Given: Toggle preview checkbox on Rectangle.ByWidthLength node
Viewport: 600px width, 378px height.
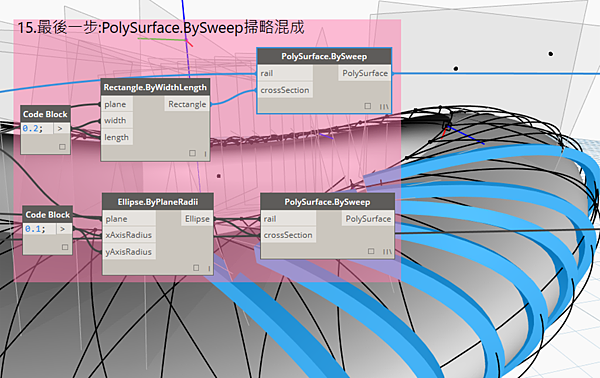Looking at the screenshot, I should click(192, 153).
